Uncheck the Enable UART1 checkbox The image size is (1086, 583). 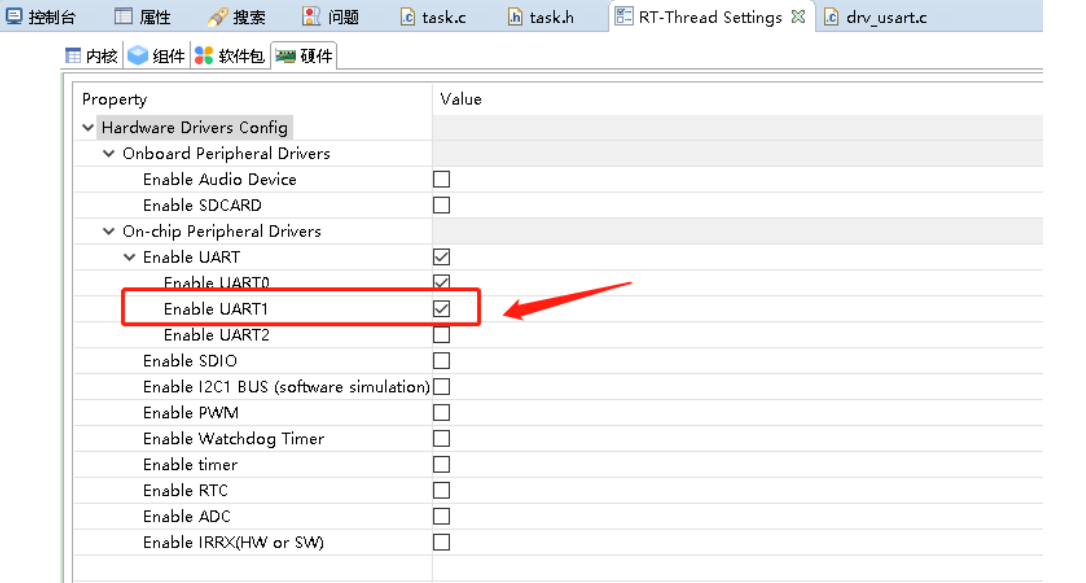[x=441, y=309]
